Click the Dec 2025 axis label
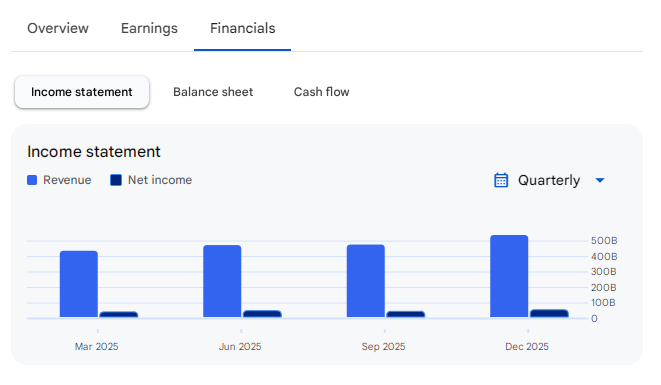The height and width of the screenshot is (385, 661). click(527, 347)
